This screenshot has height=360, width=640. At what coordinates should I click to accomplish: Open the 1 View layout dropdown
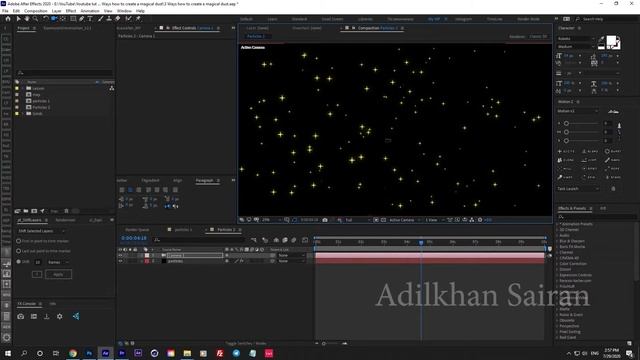(x=434, y=220)
